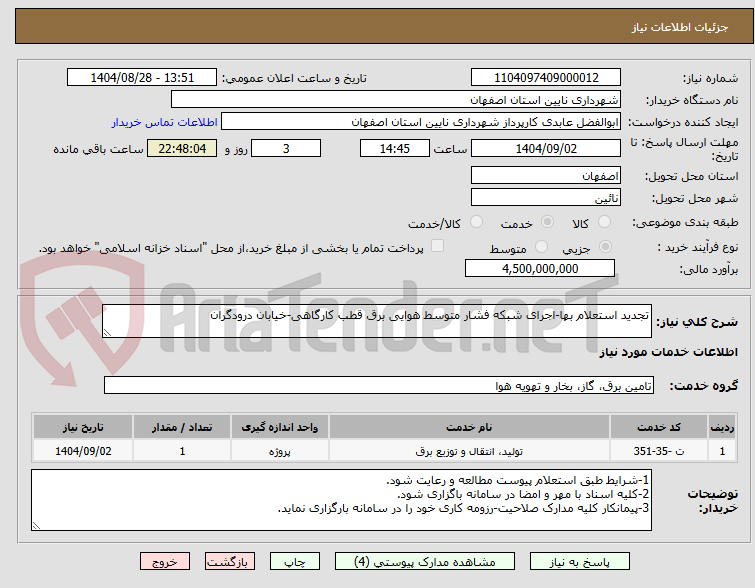This screenshot has height=588, width=755.
Task: Click the delivery city field نائین
Action: pyautogui.click(x=546, y=197)
